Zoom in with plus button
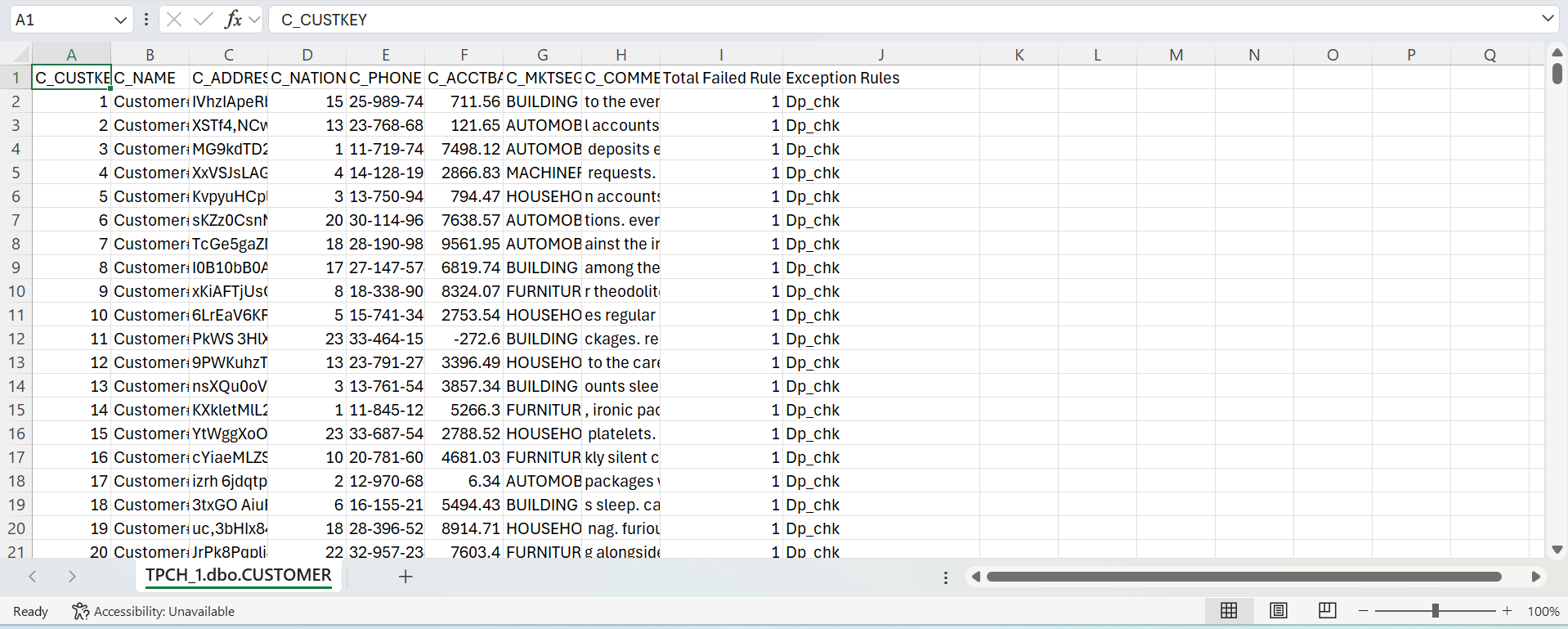The height and width of the screenshot is (629, 1568). [x=1508, y=611]
